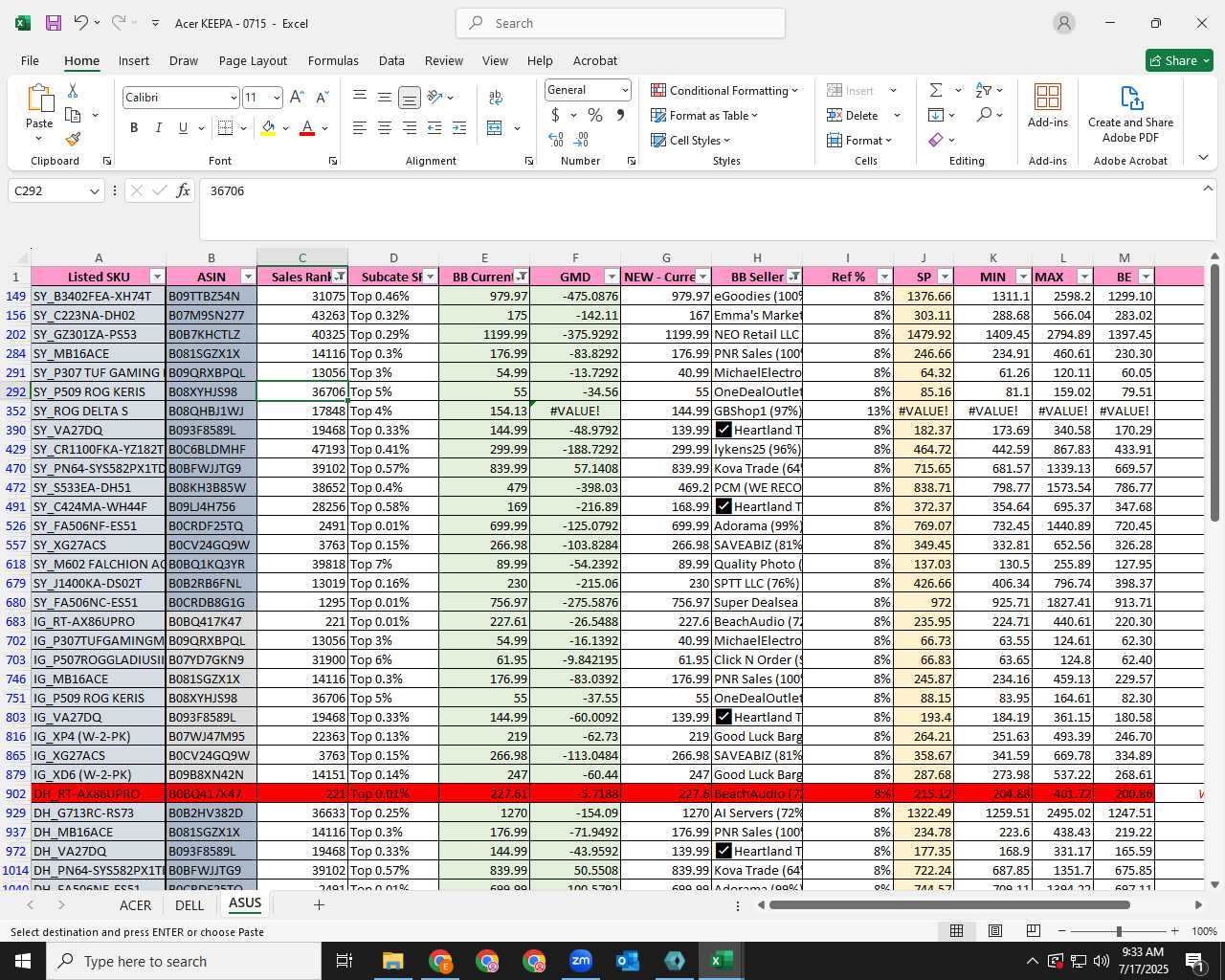Screen dimensions: 1225x980
Task: Set Middle Align vertical alignment
Action: coord(385,98)
